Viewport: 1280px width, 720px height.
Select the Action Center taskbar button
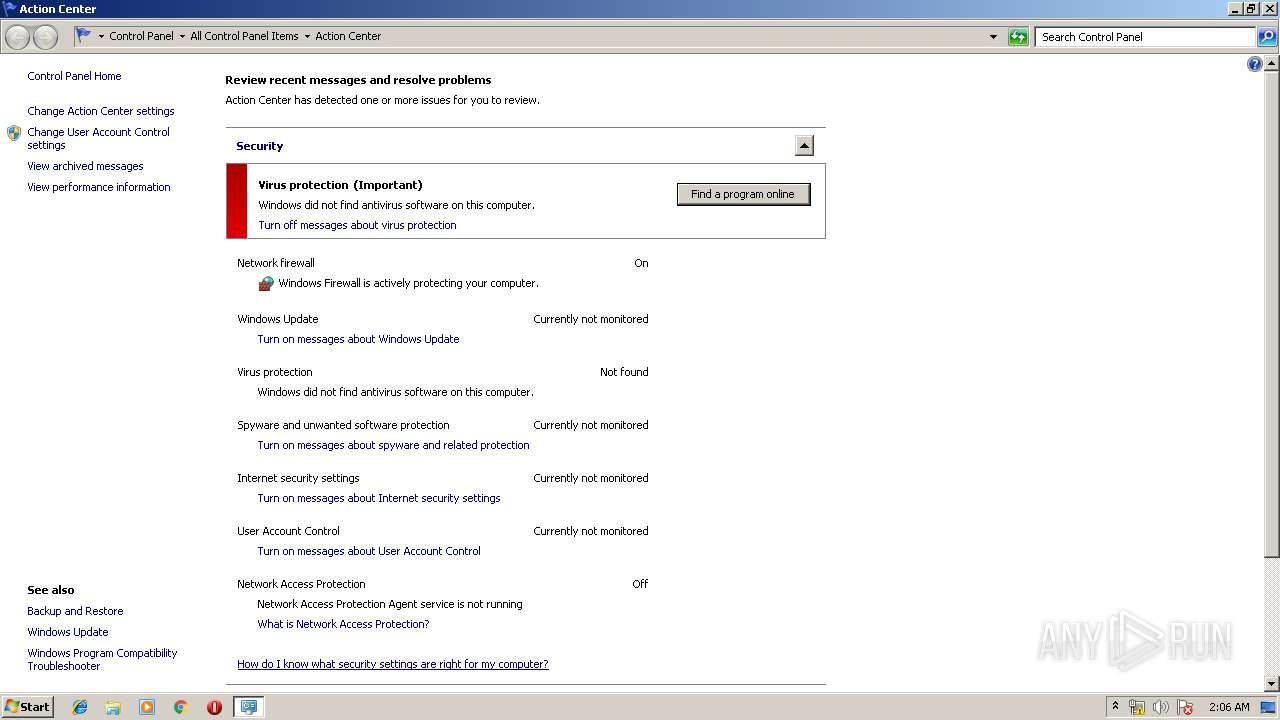pyautogui.click(x=248, y=707)
